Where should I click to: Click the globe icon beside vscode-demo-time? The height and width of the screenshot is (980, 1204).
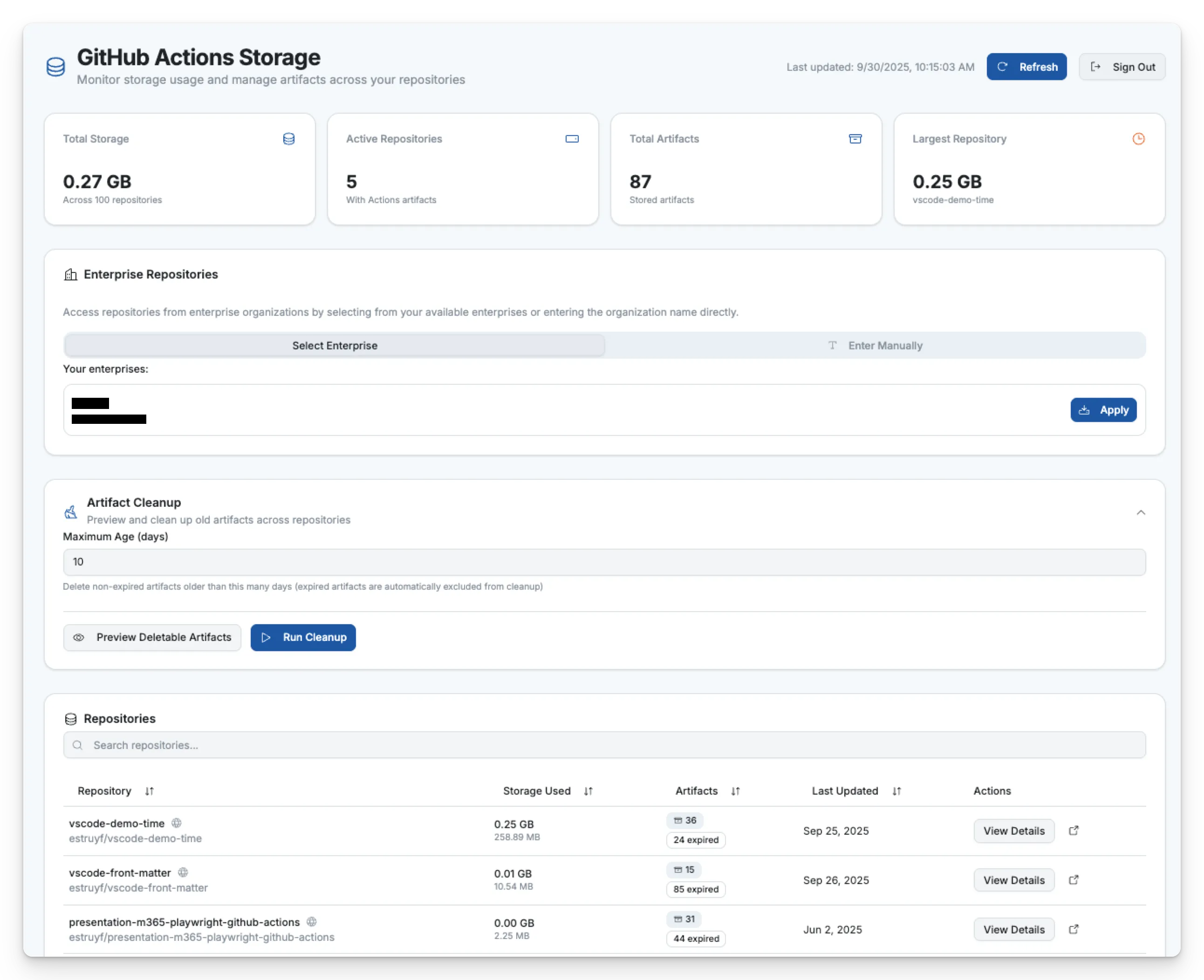pos(176,823)
